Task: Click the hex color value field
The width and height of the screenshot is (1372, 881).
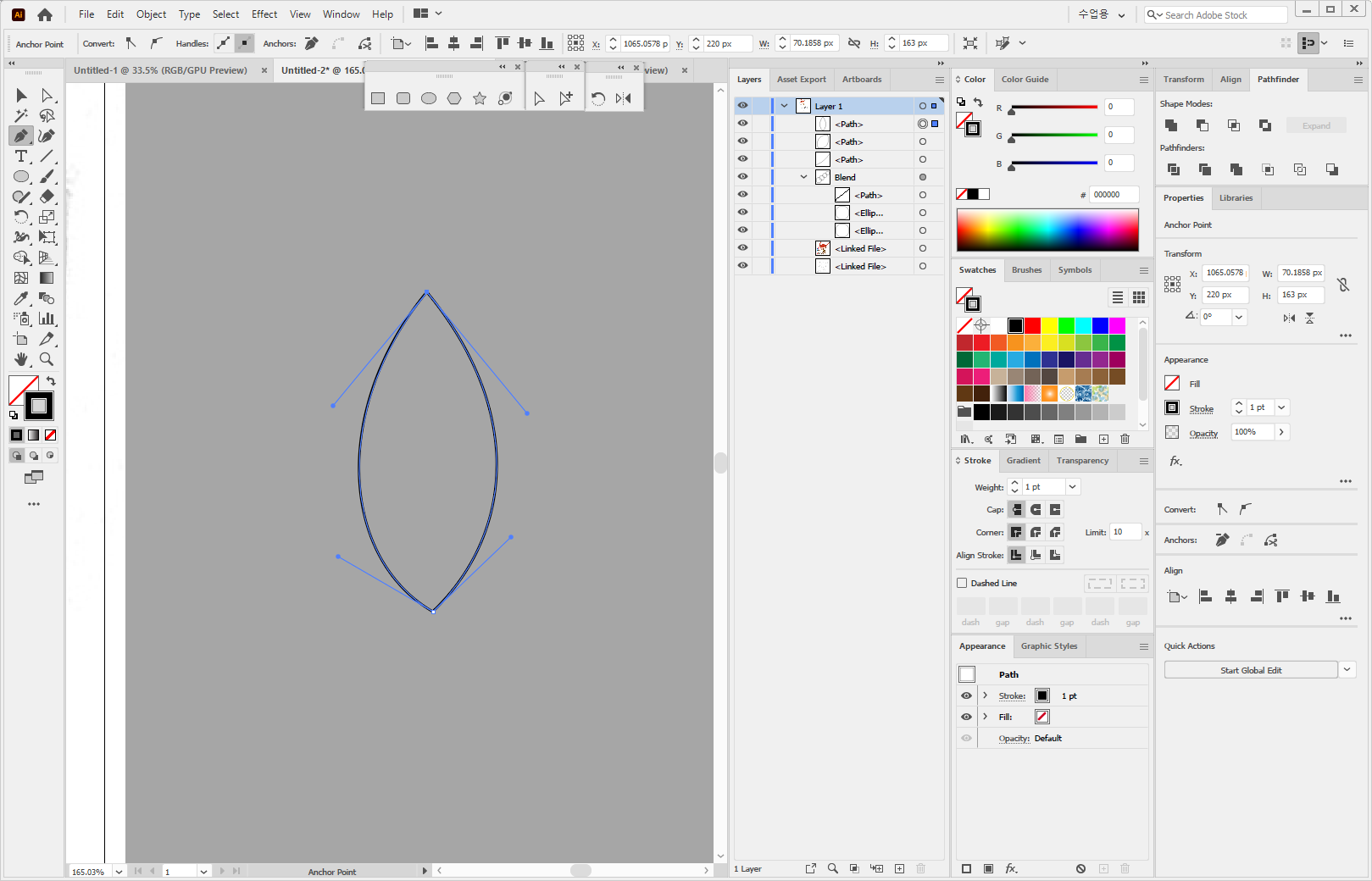Action: [x=1114, y=195]
